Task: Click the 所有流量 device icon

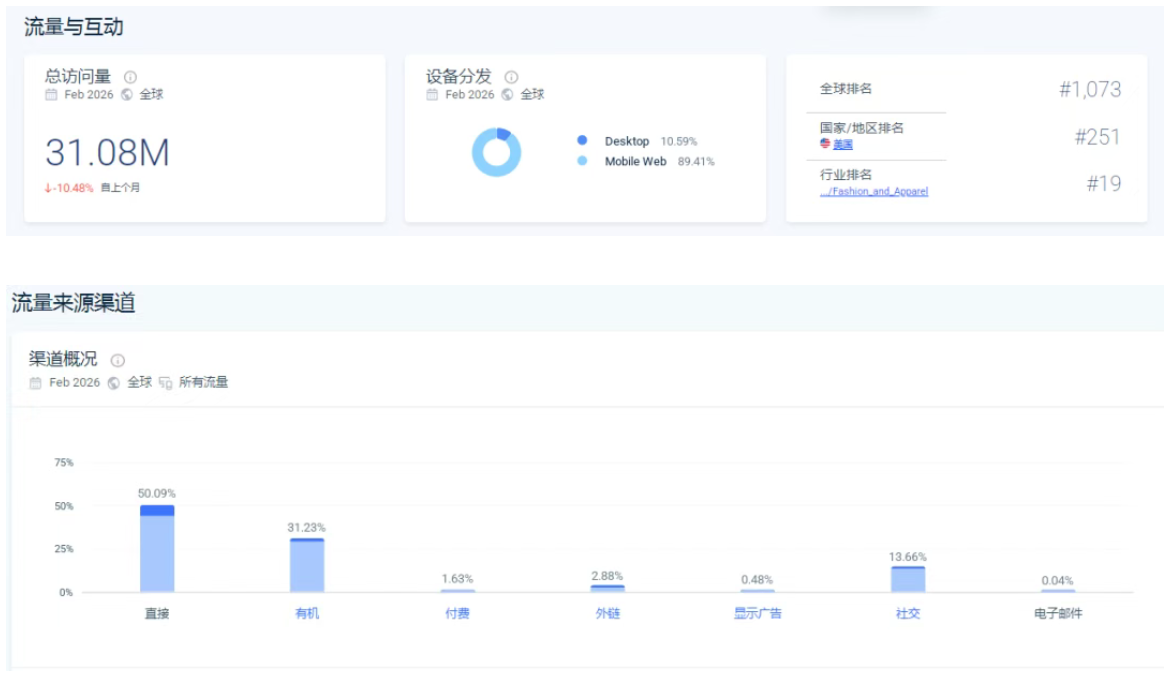Action: point(165,383)
